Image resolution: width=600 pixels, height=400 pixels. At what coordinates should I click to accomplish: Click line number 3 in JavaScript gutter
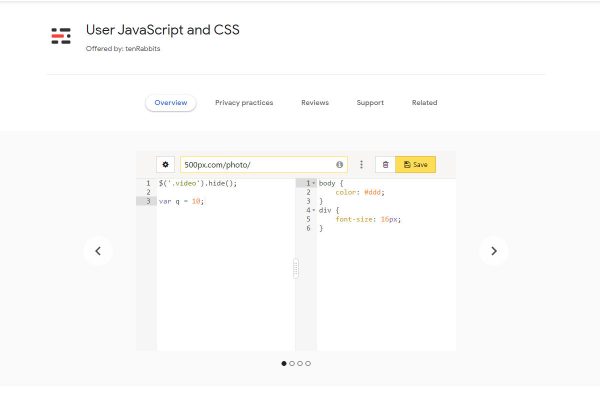pyautogui.click(x=148, y=201)
